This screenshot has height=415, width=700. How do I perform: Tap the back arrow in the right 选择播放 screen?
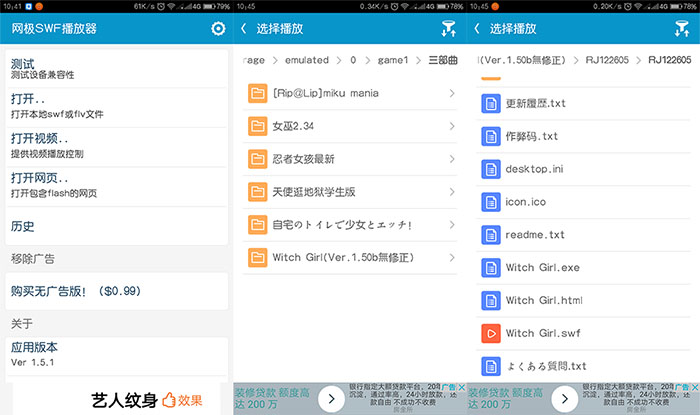(477, 29)
